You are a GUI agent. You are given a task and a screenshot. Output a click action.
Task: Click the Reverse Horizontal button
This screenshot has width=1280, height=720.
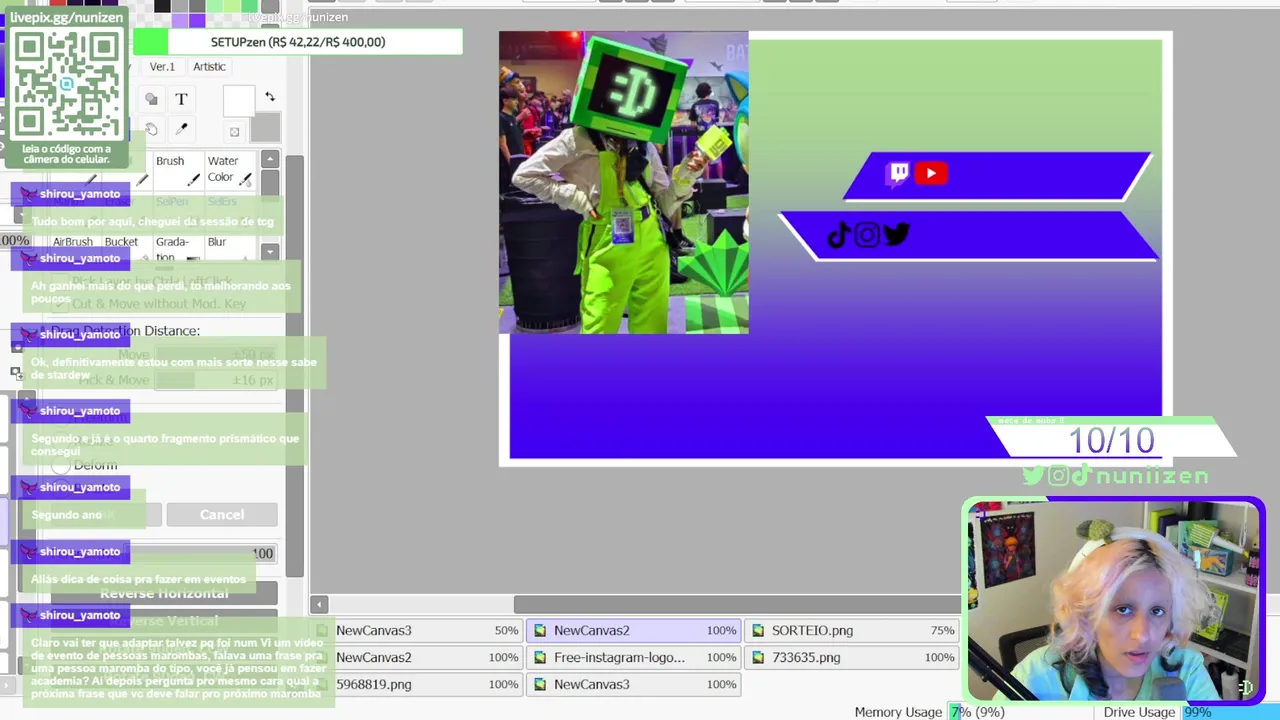tap(164, 593)
